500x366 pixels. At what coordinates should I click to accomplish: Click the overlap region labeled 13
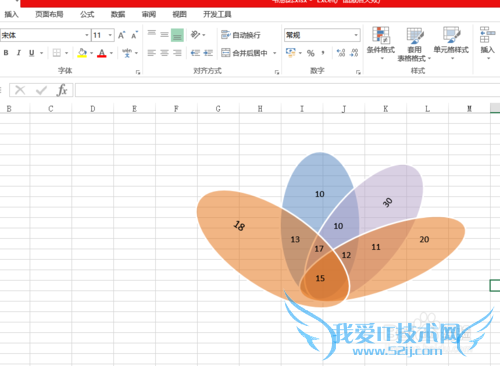[x=295, y=239]
